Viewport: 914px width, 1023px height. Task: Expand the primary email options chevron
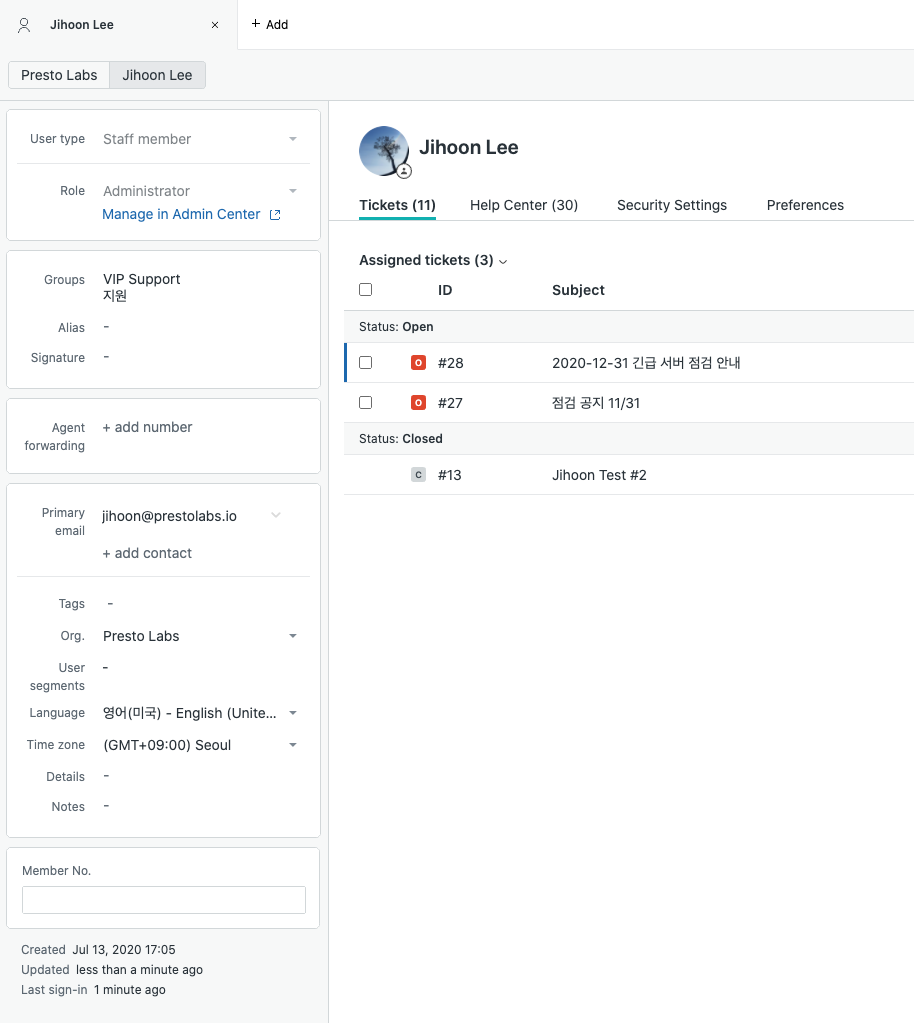276,515
